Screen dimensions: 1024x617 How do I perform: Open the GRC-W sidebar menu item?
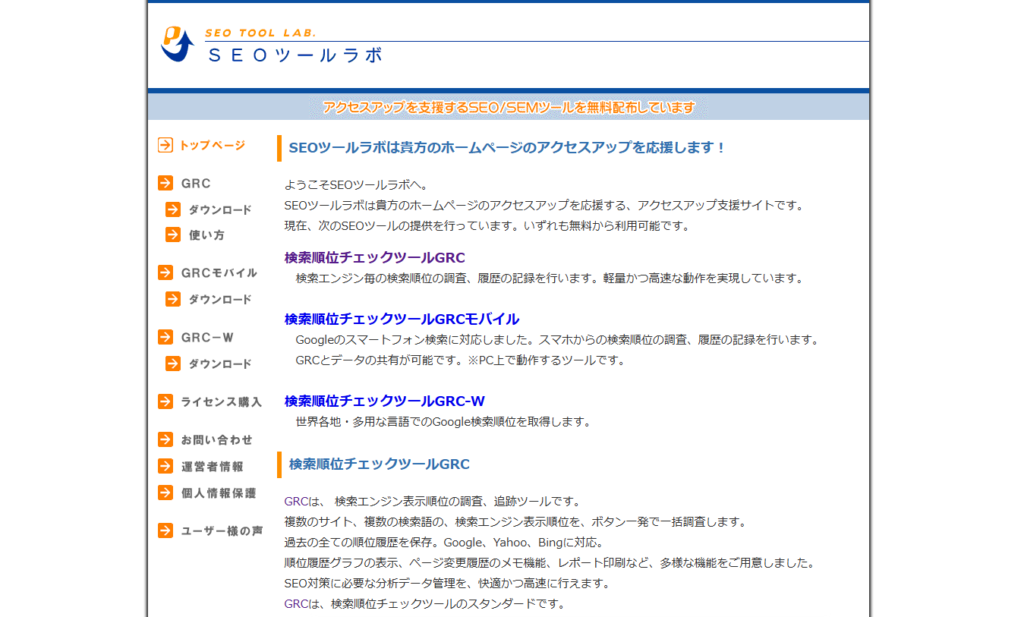click(207, 338)
